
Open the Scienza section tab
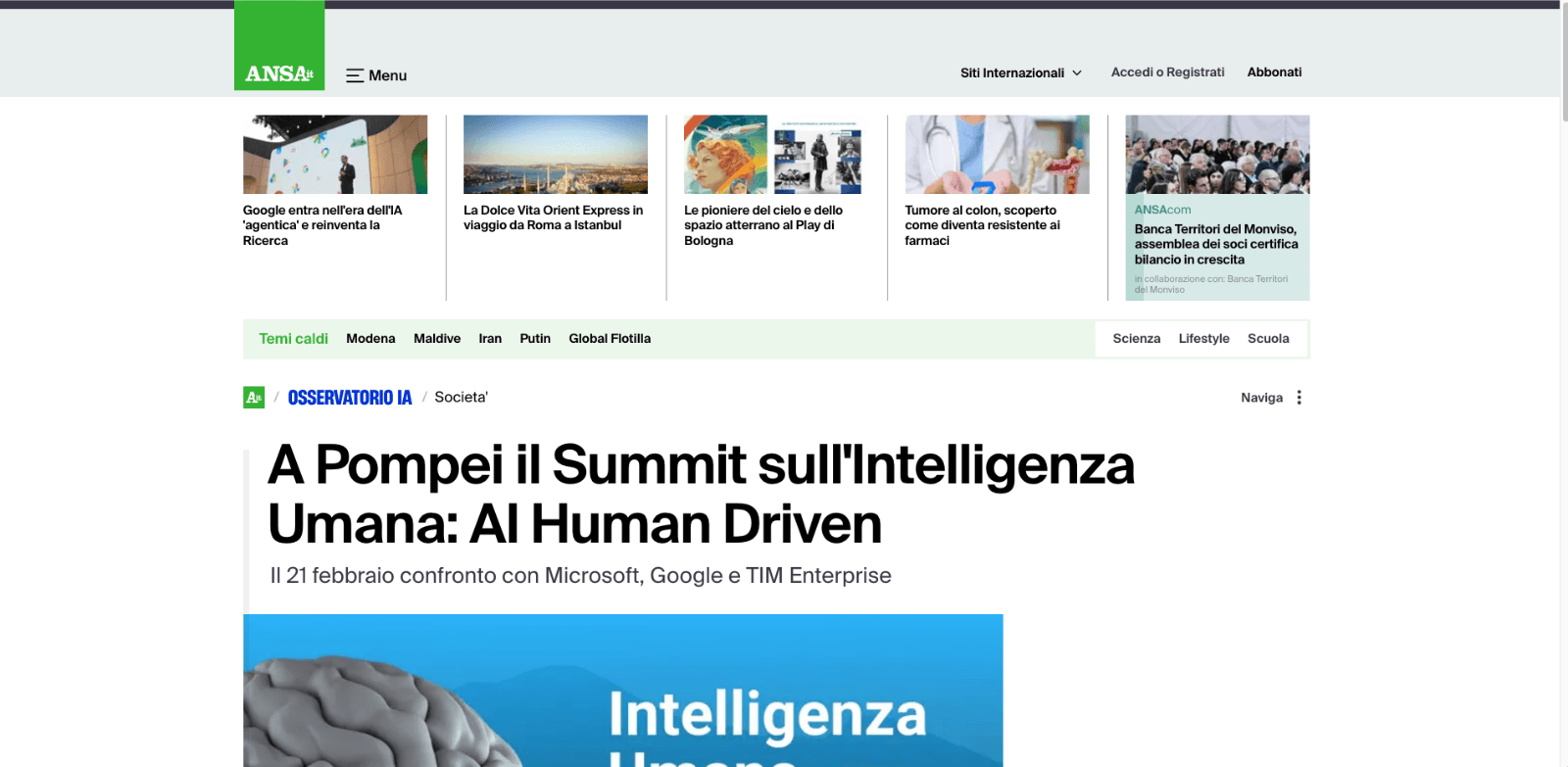coord(1136,339)
